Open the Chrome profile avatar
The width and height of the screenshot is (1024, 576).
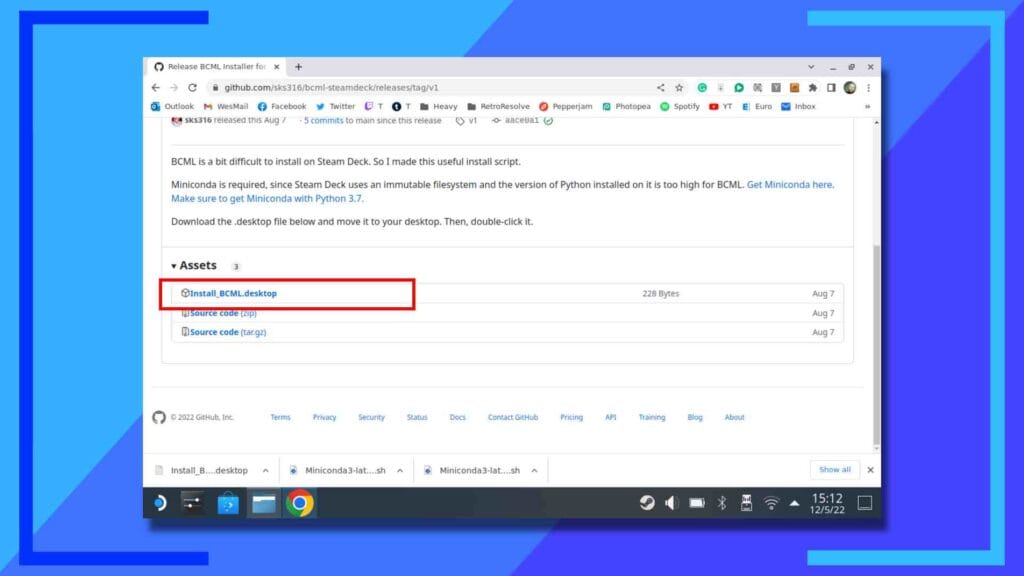850,88
